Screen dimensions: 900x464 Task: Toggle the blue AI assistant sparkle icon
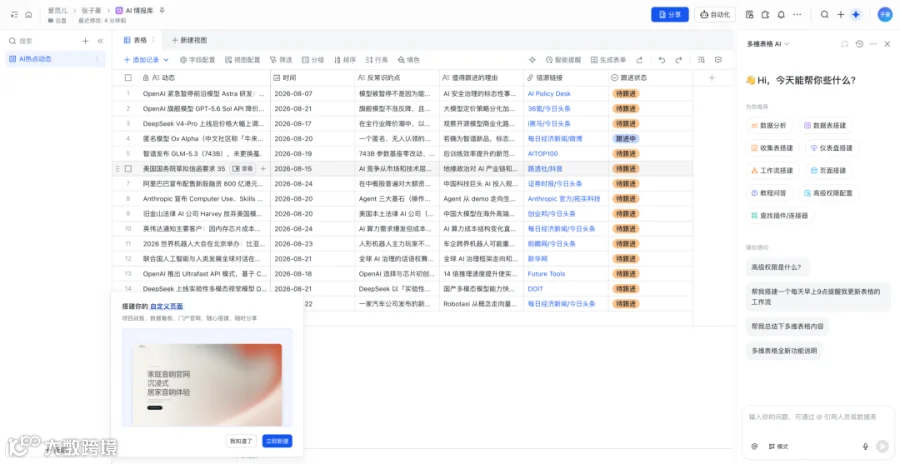point(856,14)
